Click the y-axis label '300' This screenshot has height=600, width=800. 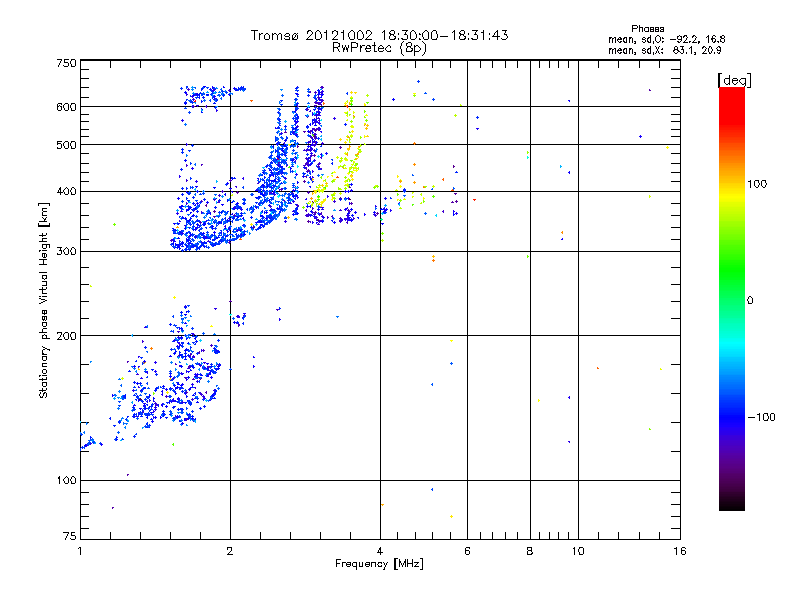(x=66, y=252)
